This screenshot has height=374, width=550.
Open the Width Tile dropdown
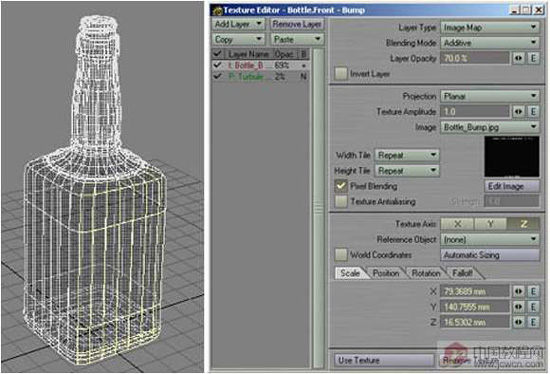pos(407,155)
